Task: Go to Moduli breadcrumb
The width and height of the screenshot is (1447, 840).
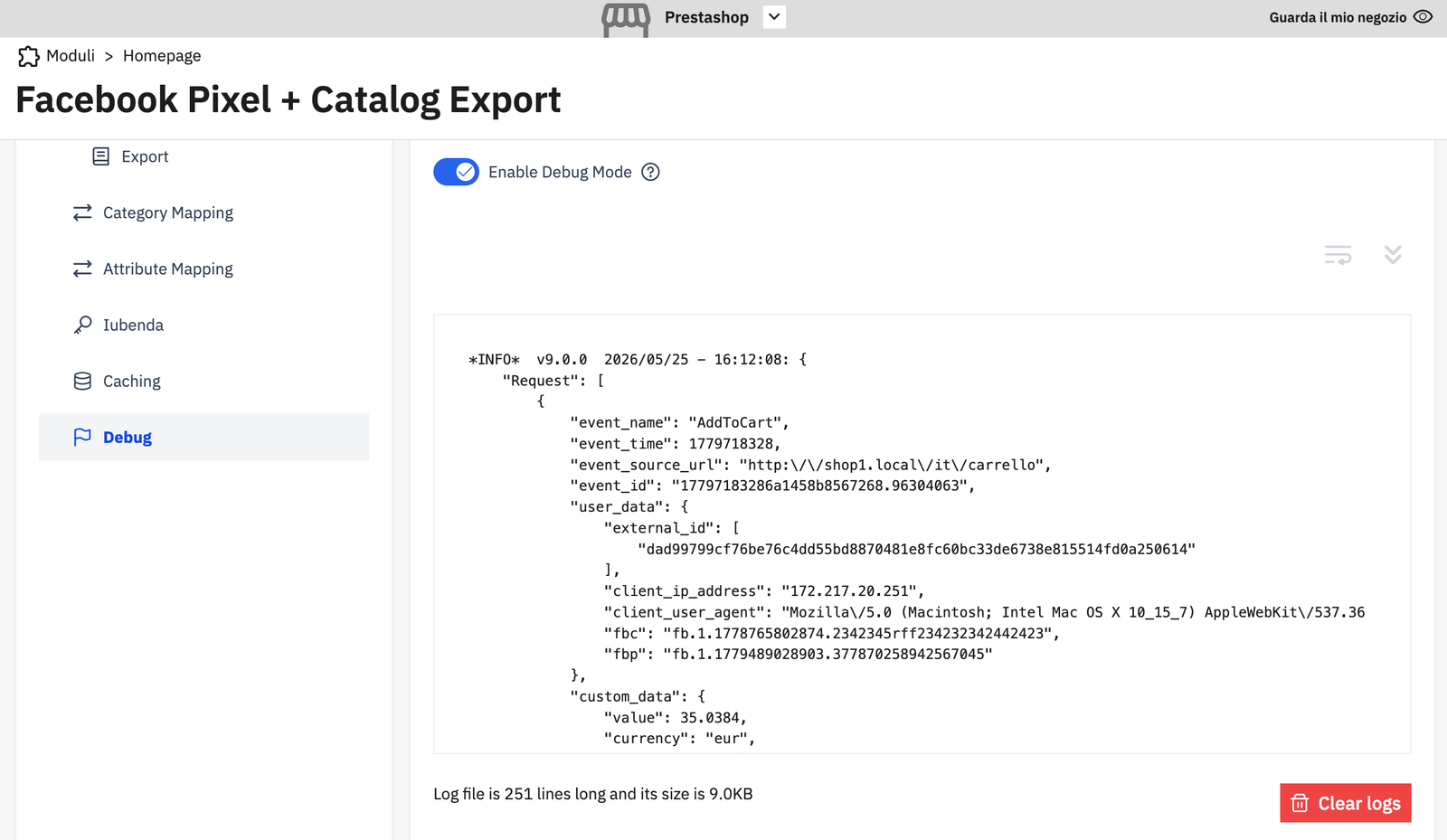Action: (x=71, y=56)
